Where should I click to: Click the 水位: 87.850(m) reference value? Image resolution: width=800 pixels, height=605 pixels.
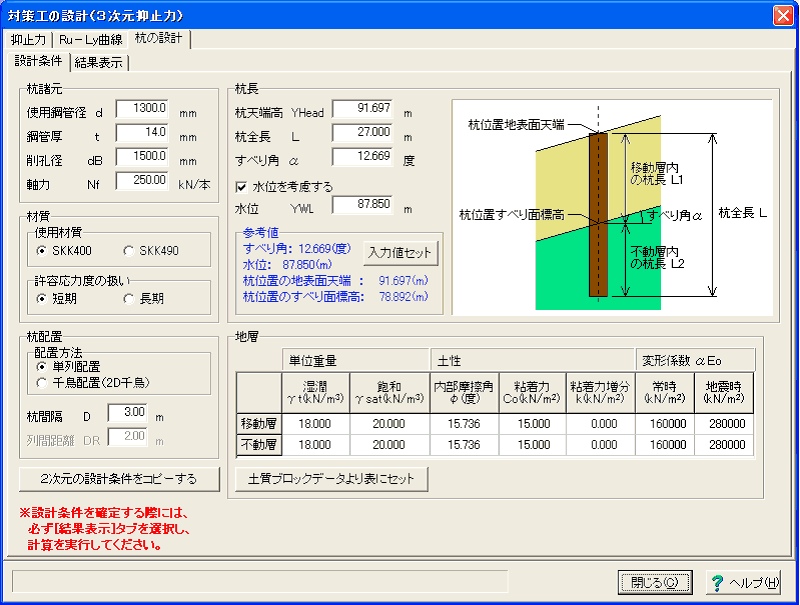287,265
